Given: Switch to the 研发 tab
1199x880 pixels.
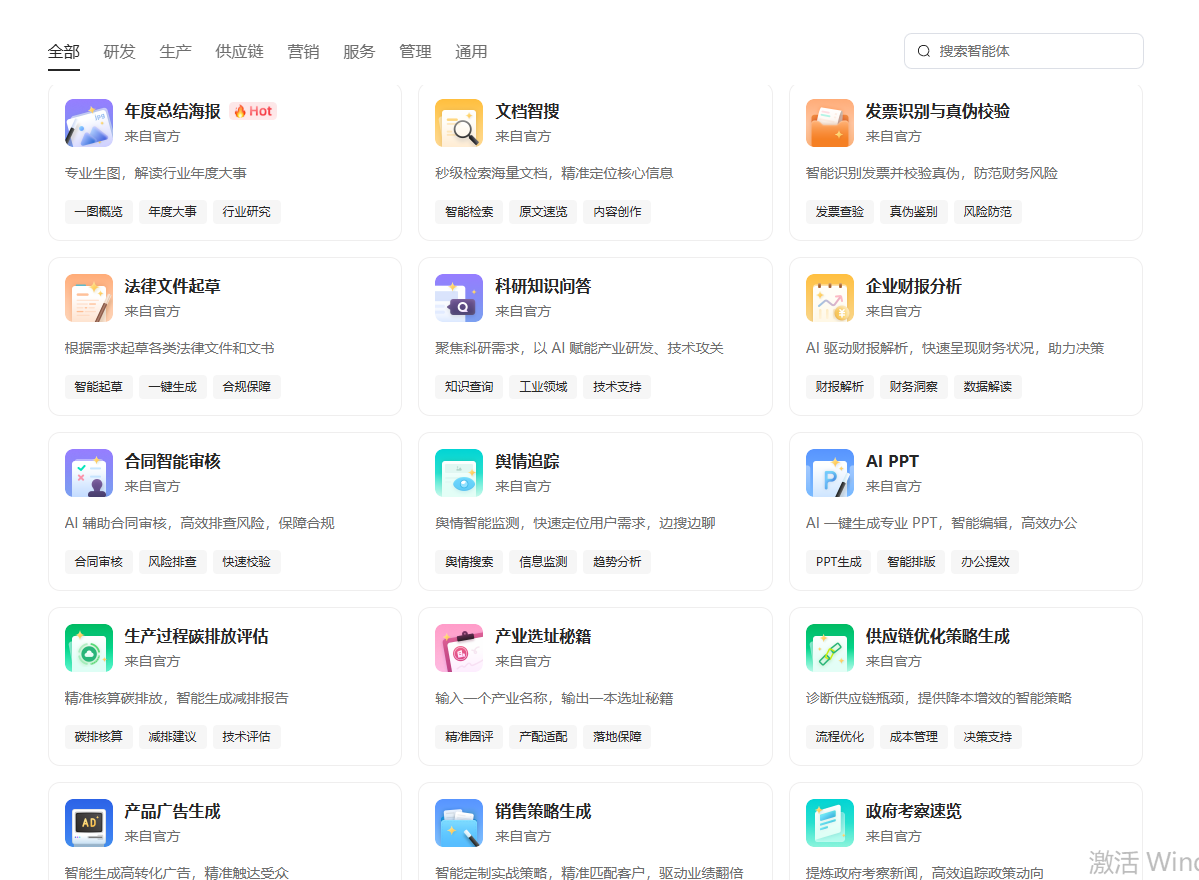Looking at the screenshot, I should coord(119,52).
